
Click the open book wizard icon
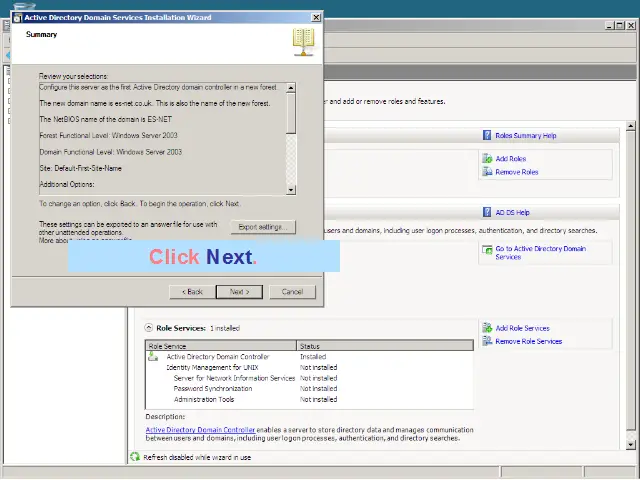click(x=303, y=42)
